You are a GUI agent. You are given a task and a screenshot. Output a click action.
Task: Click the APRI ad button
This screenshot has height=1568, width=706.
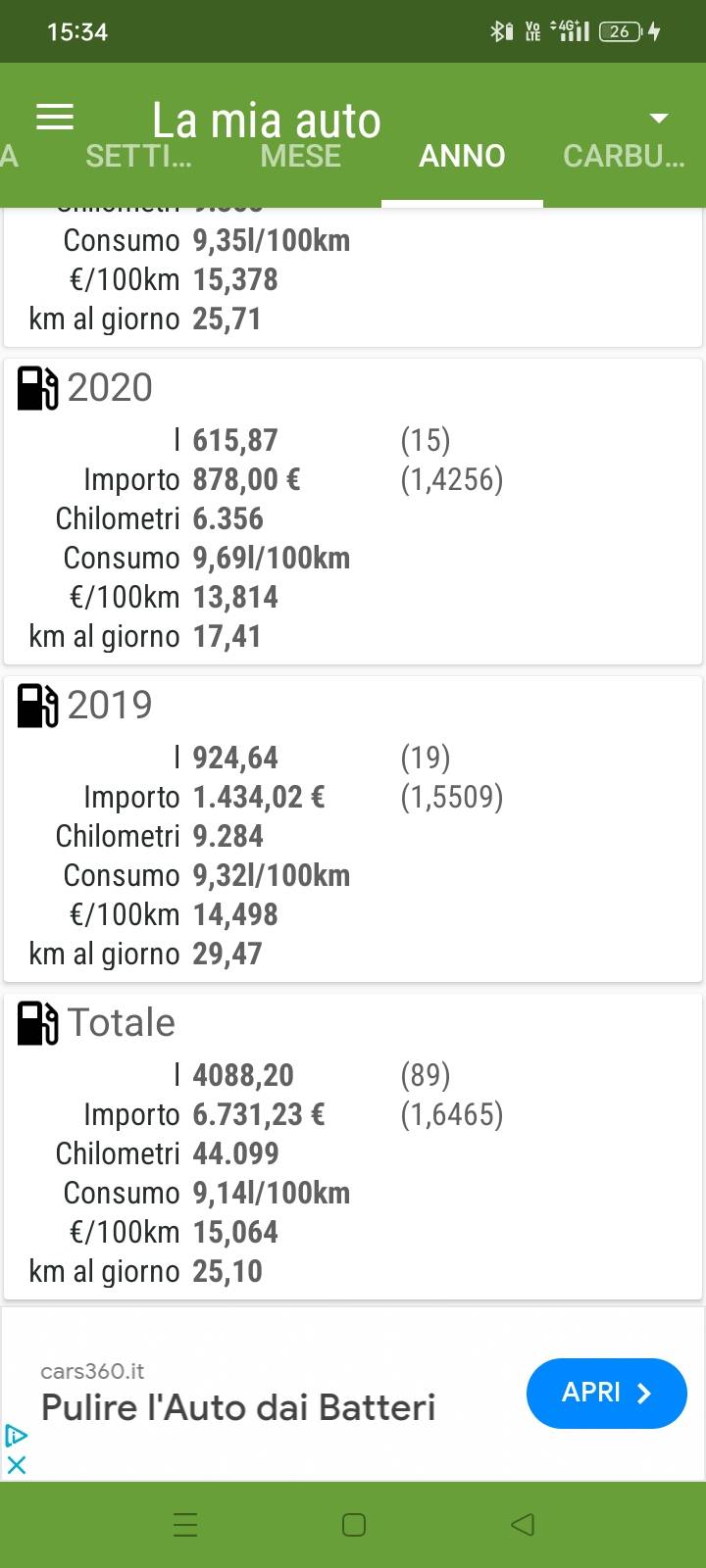606,1393
